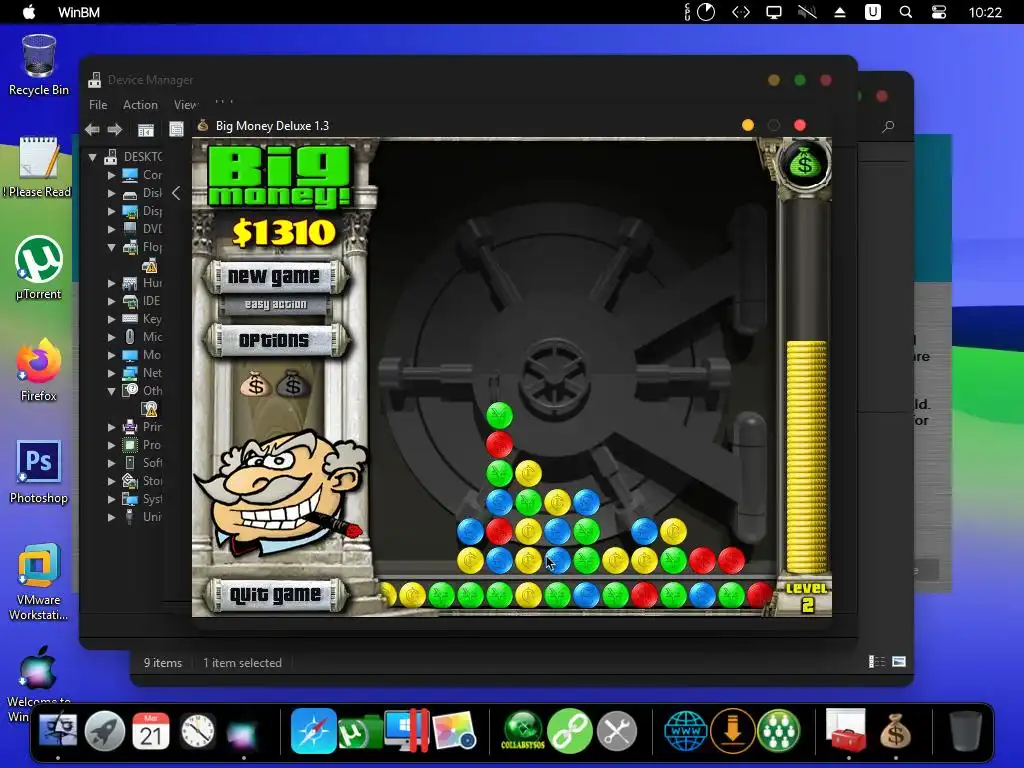Expand the IDE controllers tree node
Viewport: 1024px width, 768px height.
coord(111,301)
